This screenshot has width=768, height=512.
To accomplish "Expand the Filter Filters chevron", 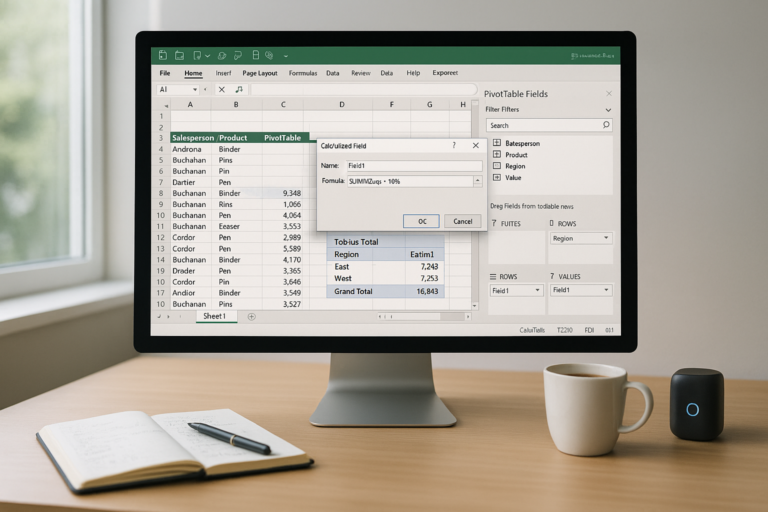I will coord(608,110).
